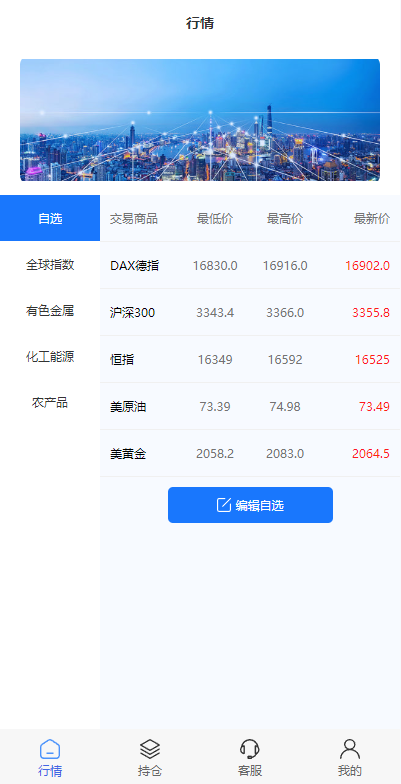401x784 pixels.
Task: Open the 行情 home icon in bottom bar
Action: [50, 749]
